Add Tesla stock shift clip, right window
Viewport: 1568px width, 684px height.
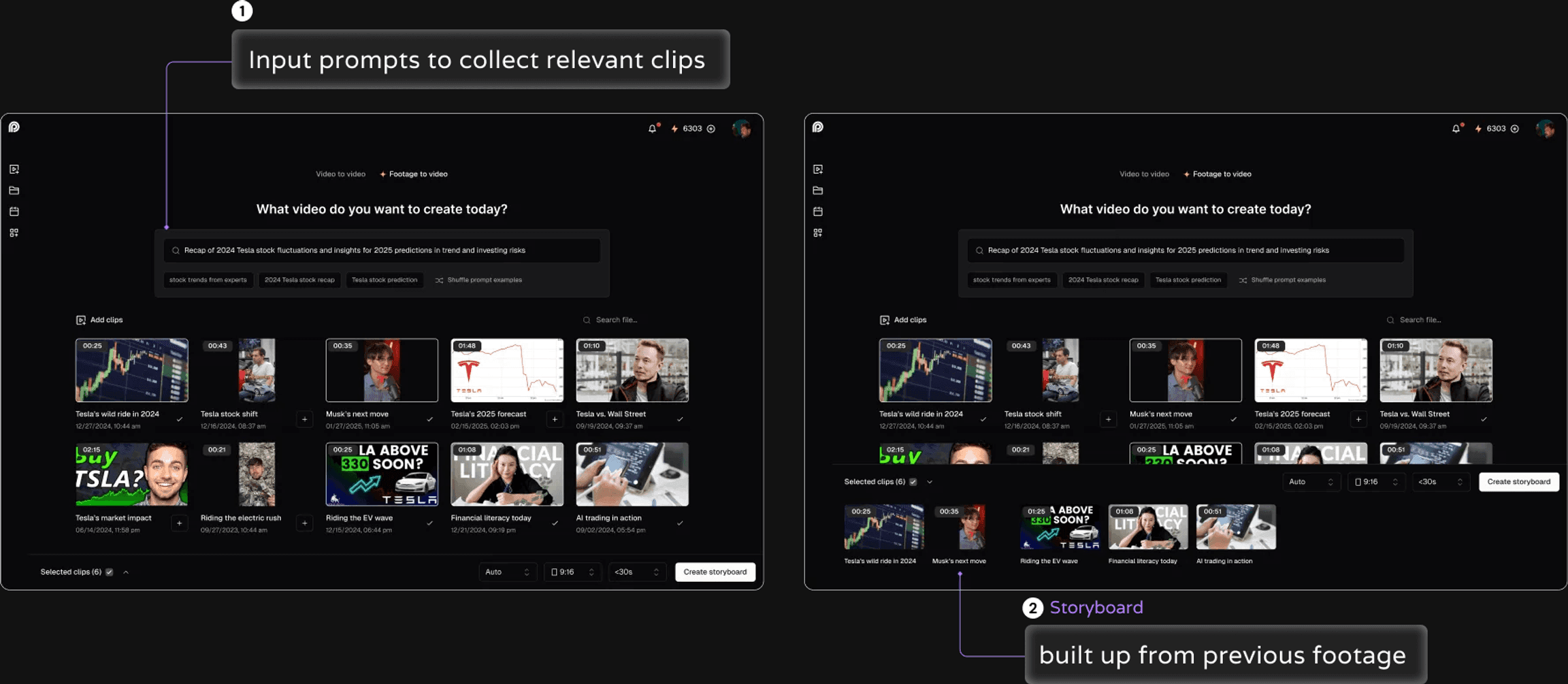click(1109, 419)
